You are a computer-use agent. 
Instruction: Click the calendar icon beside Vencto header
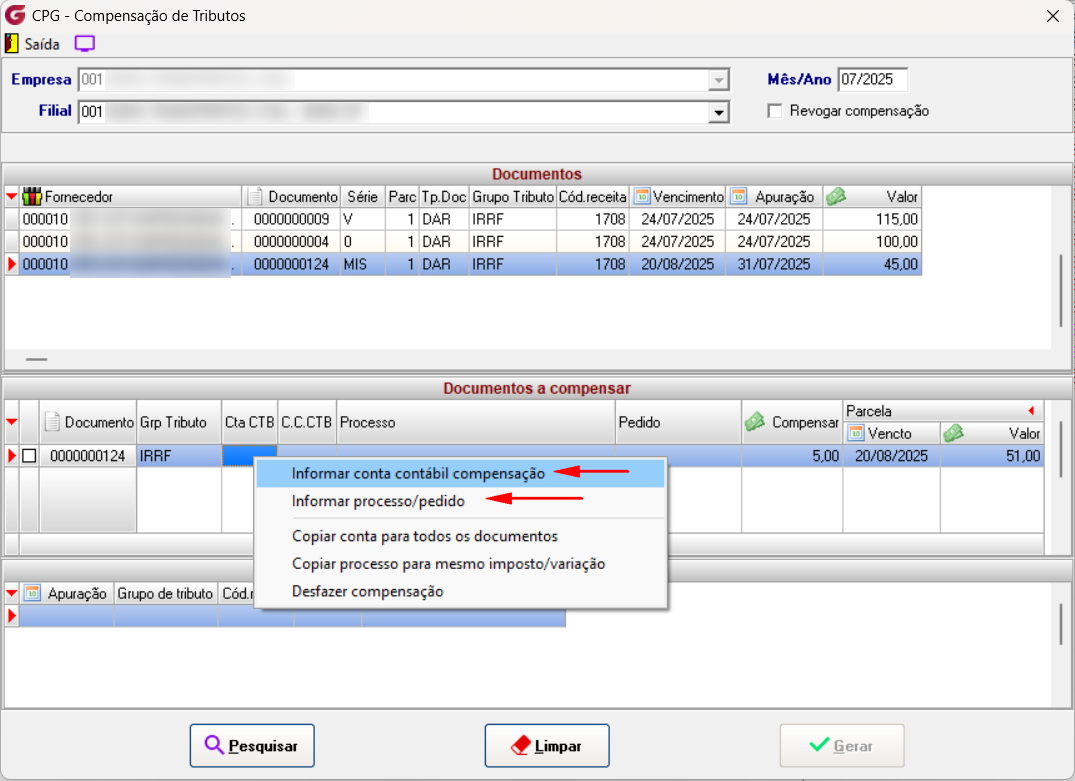pos(856,433)
